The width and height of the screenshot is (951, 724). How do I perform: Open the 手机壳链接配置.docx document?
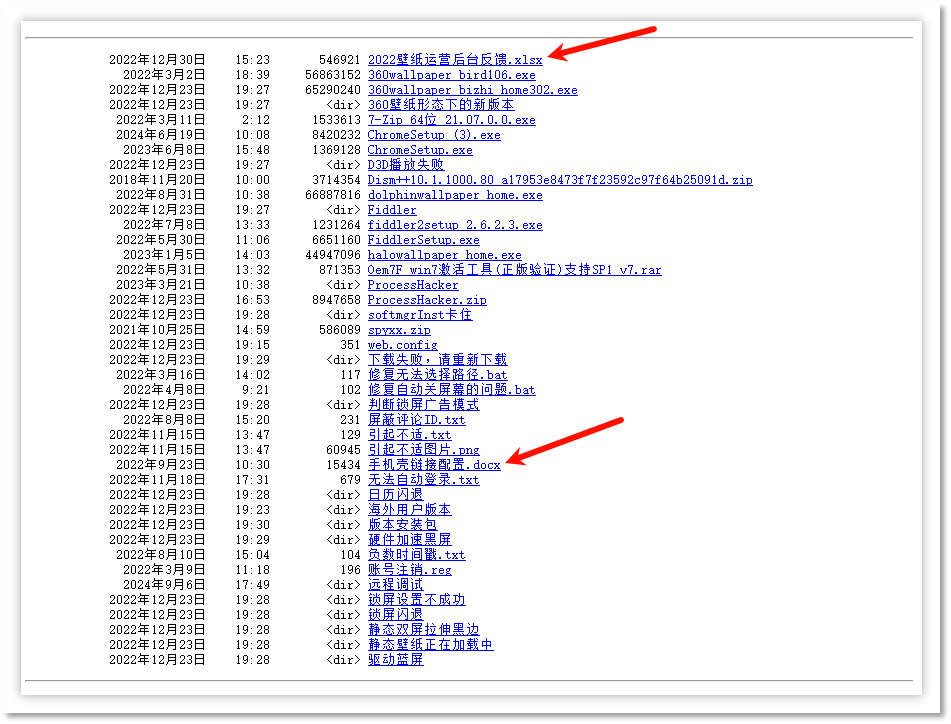[433, 465]
